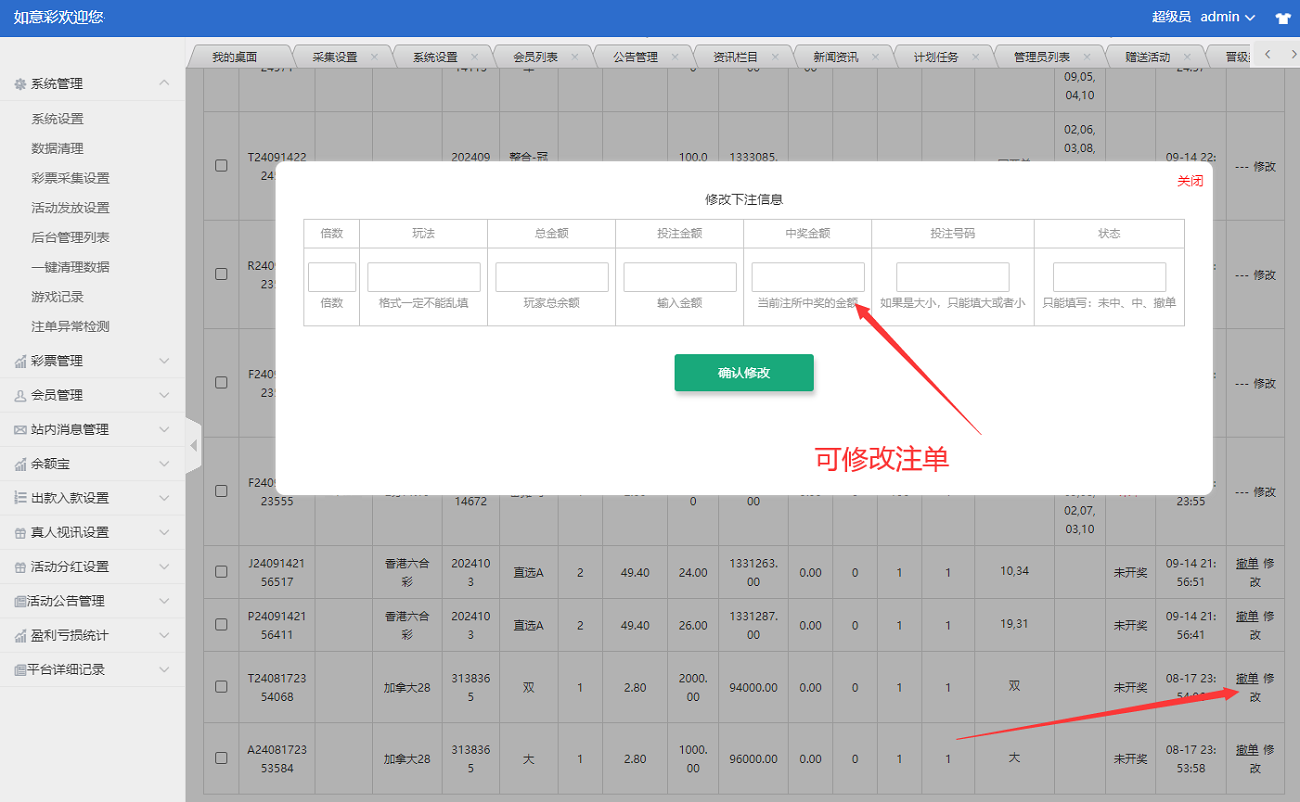Click the shirt theme icon in header
Image resolution: width=1300 pixels, height=802 pixels.
pyautogui.click(x=1282, y=18)
